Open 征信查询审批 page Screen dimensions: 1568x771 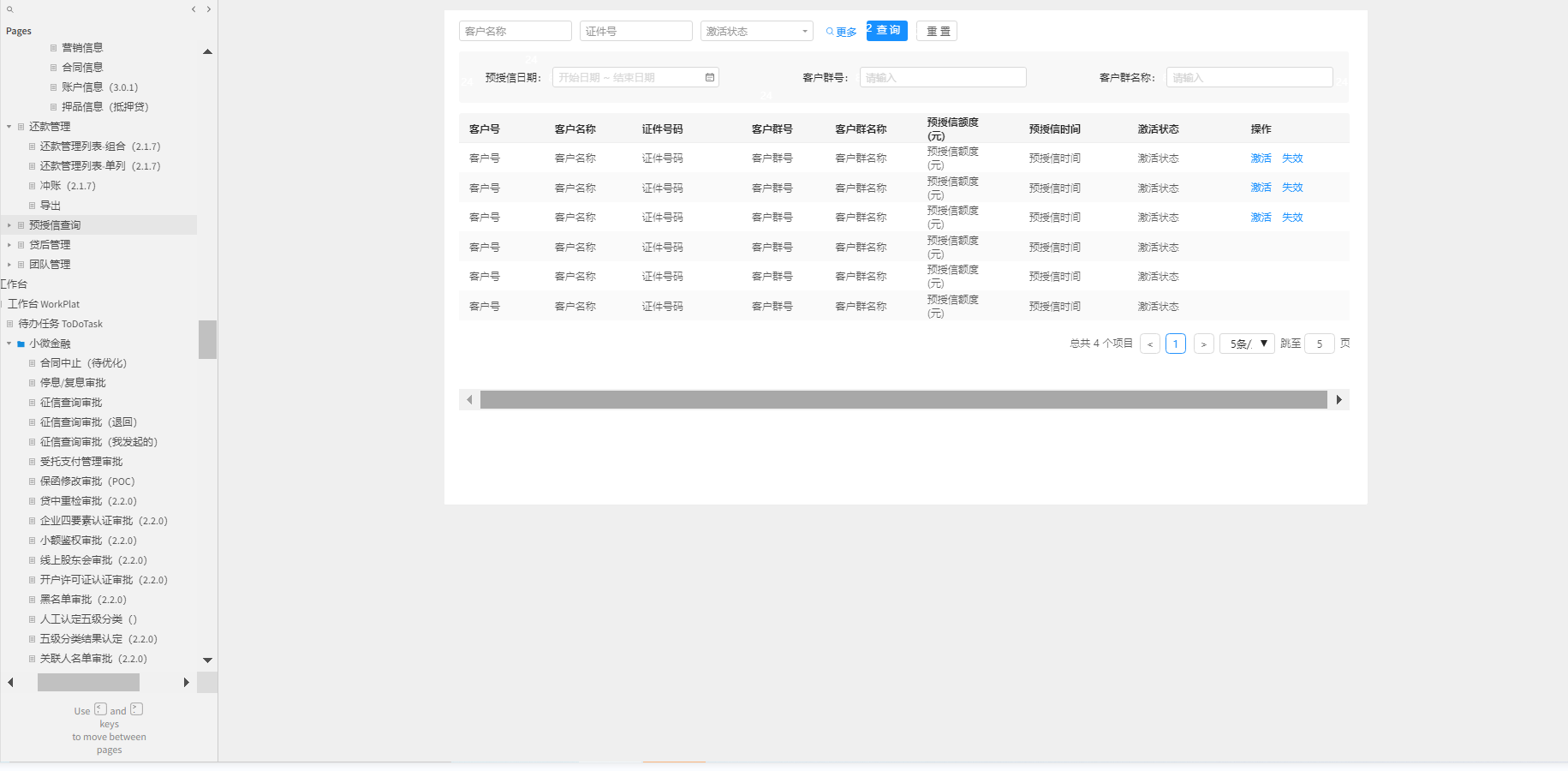pyautogui.click(x=70, y=403)
